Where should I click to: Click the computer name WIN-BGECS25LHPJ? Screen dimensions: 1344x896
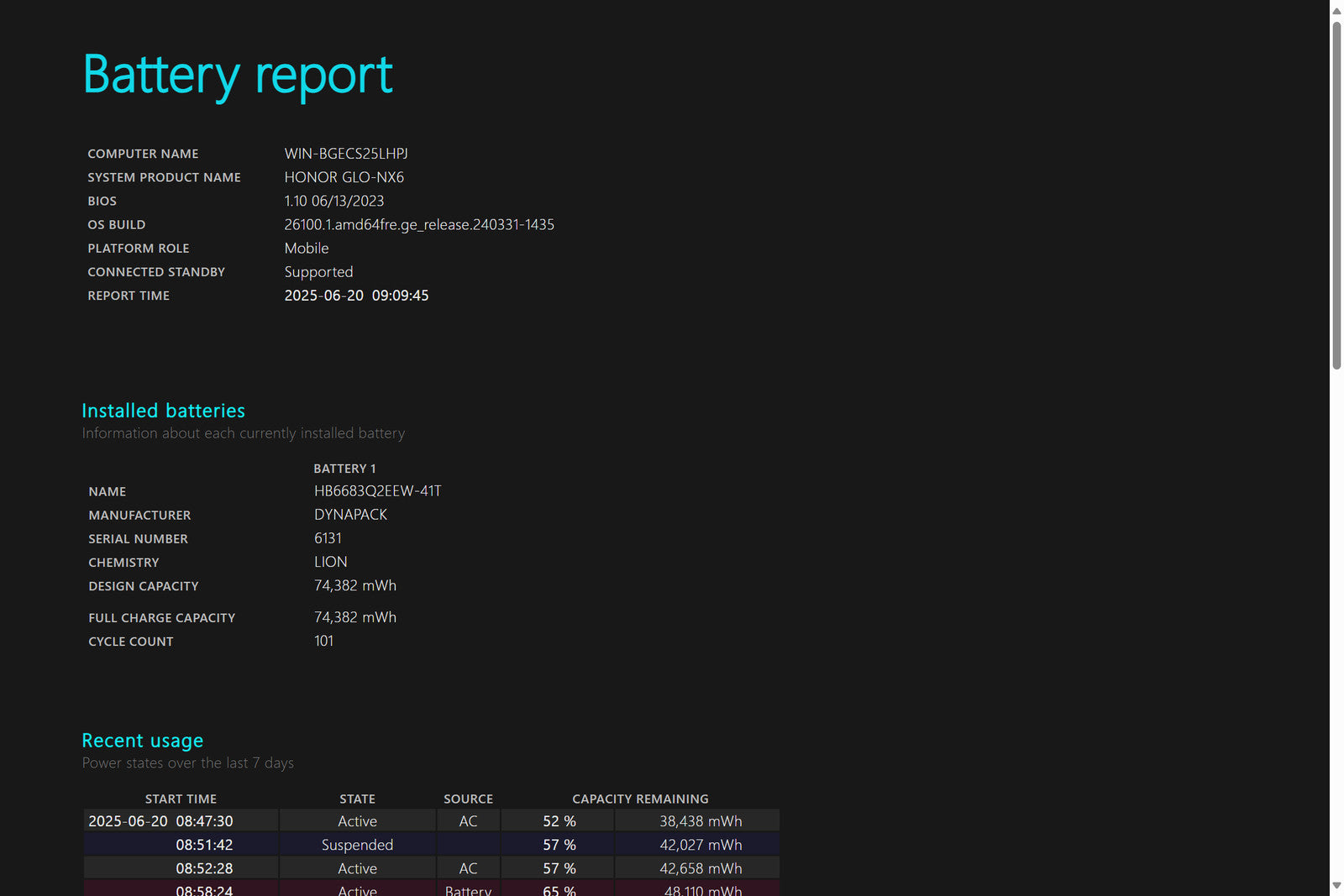point(346,154)
